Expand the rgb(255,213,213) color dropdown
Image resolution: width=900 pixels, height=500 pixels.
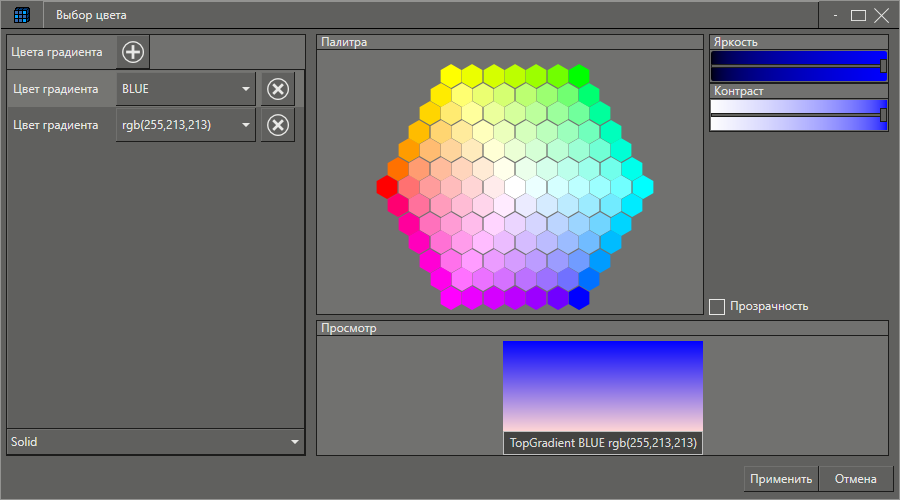186,125
